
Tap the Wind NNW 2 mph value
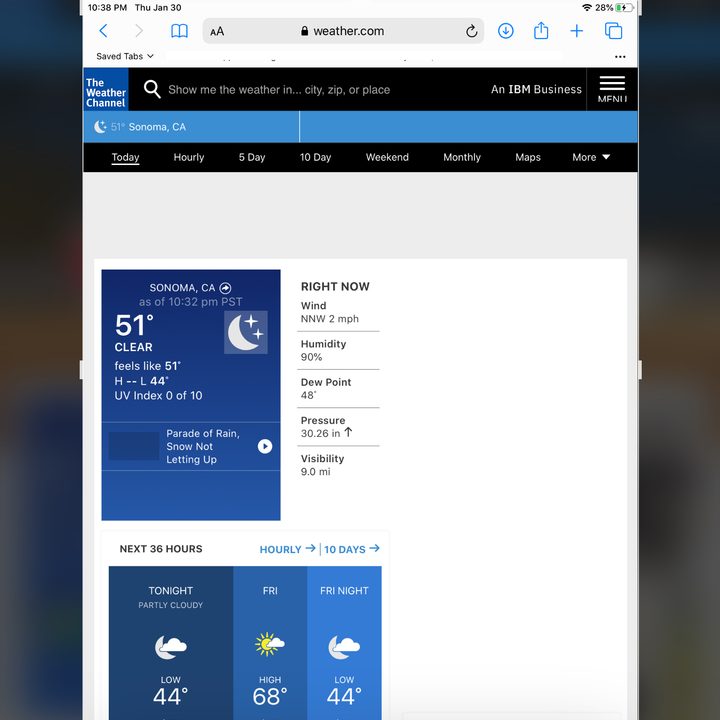[329, 319]
